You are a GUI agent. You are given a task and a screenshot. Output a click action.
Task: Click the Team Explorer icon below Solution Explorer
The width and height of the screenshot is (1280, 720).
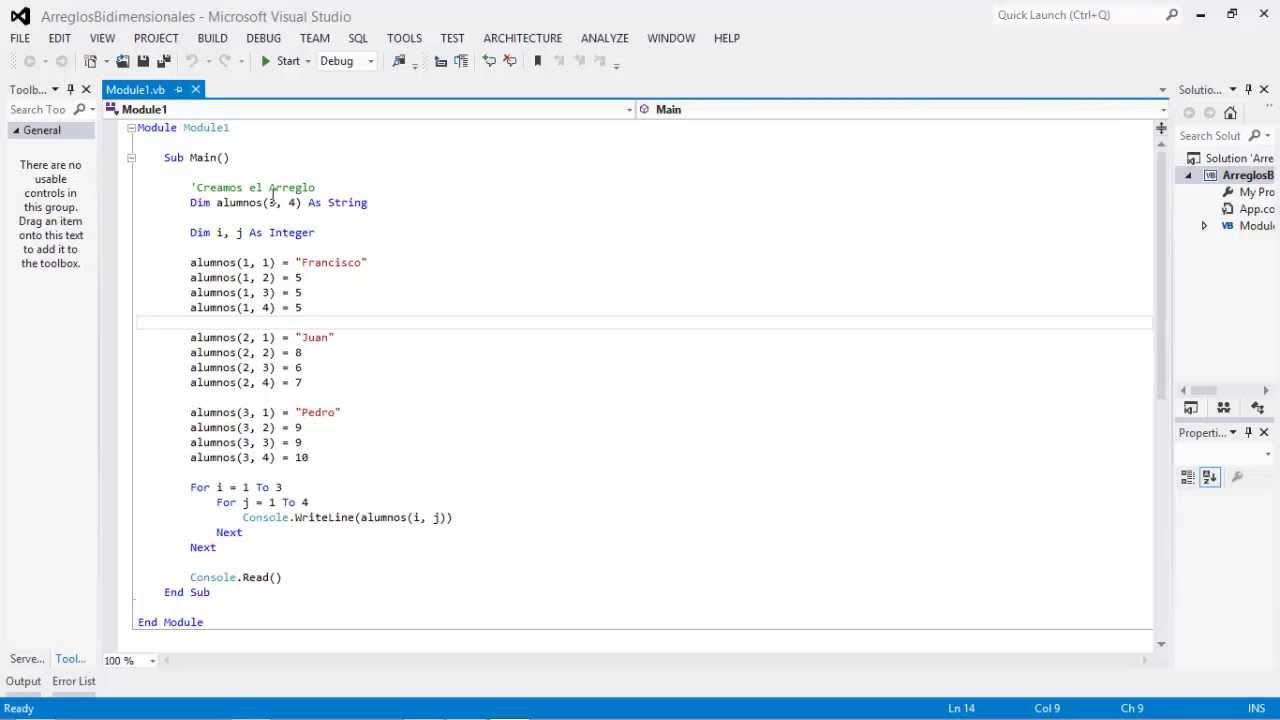click(1223, 407)
